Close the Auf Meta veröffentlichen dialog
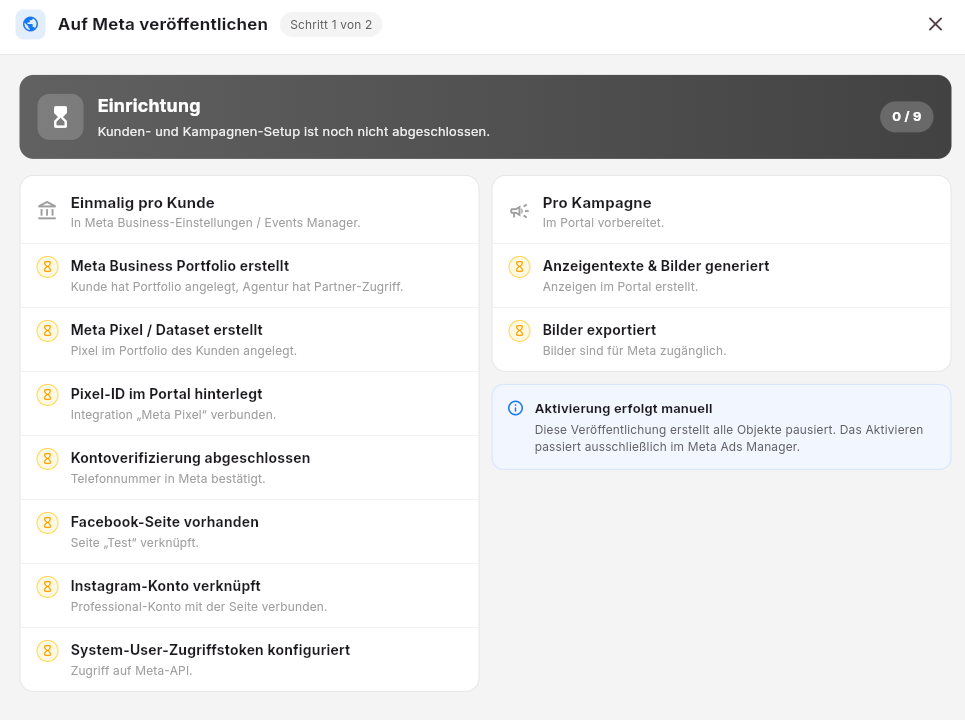The image size is (965, 720). point(935,24)
